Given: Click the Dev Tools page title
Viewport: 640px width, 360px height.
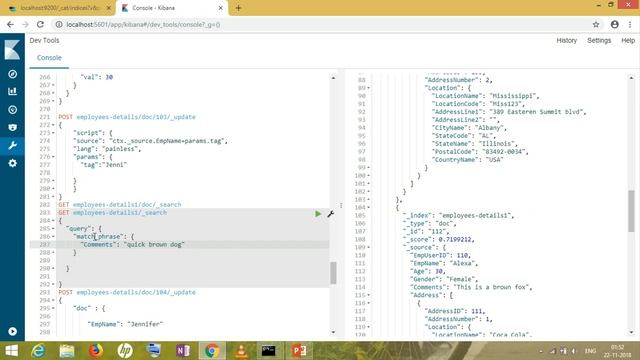Looking at the screenshot, I should pos(44,40).
